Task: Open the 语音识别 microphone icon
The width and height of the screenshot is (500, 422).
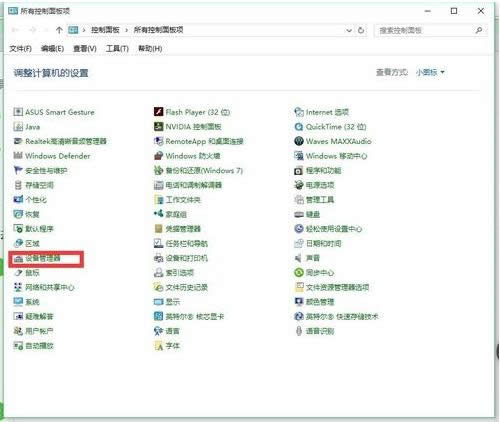Action: (x=299, y=331)
